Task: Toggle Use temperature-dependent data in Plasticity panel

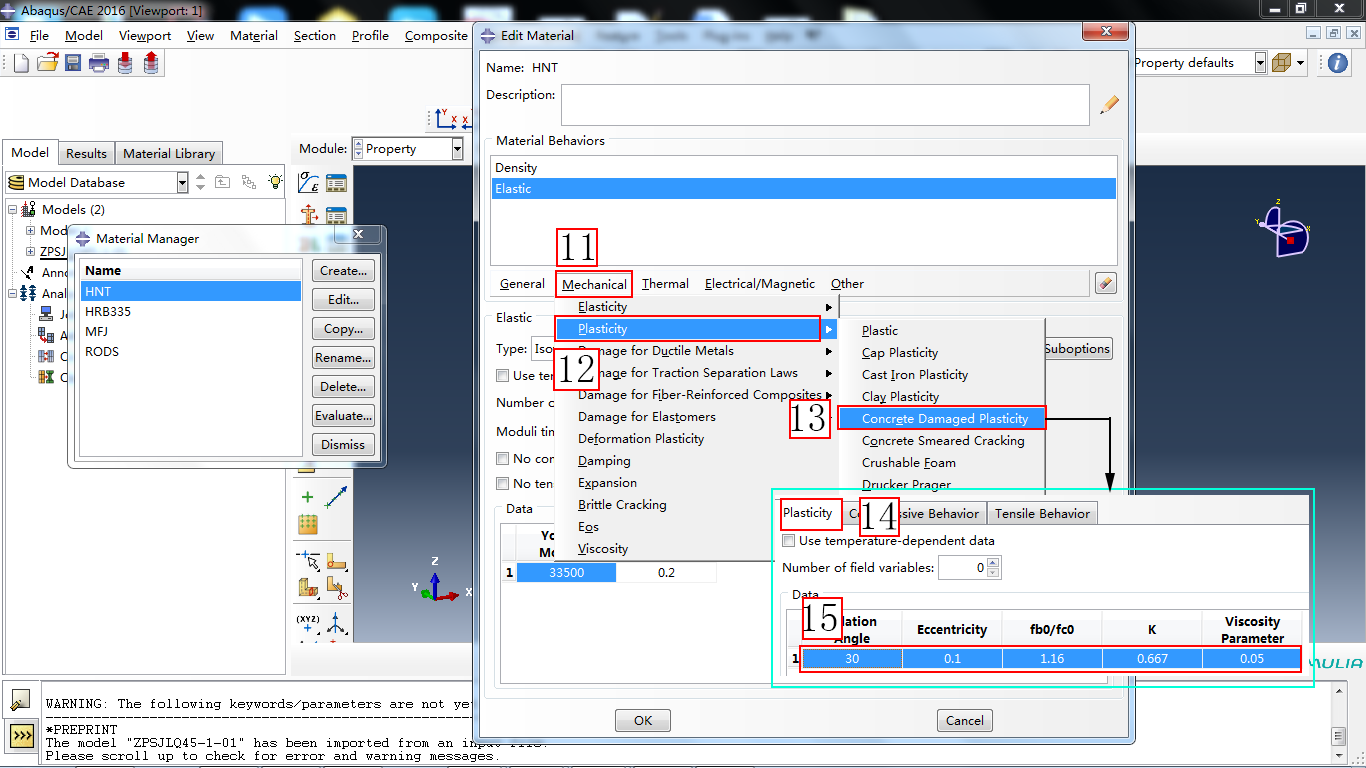Action: tap(789, 541)
